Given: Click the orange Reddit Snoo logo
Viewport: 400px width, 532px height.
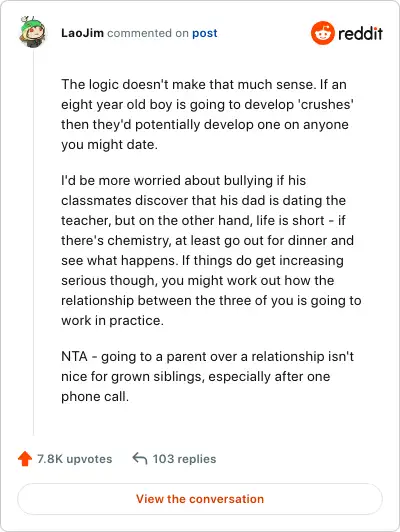Looking at the screenshot, I should 323,33.
